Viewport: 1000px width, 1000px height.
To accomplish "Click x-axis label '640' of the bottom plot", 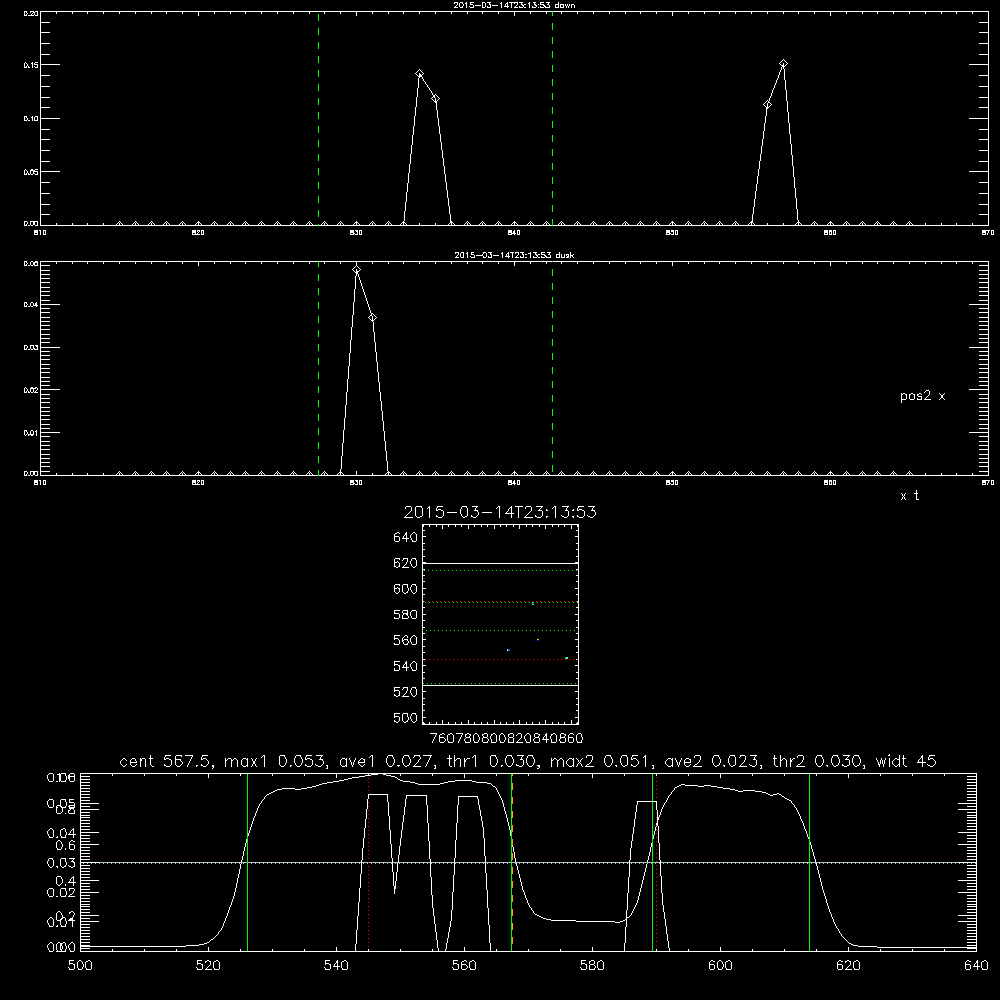I will [976, 966].
